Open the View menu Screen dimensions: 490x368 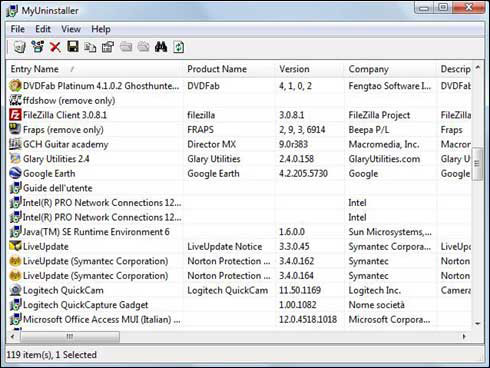point(71,29)
